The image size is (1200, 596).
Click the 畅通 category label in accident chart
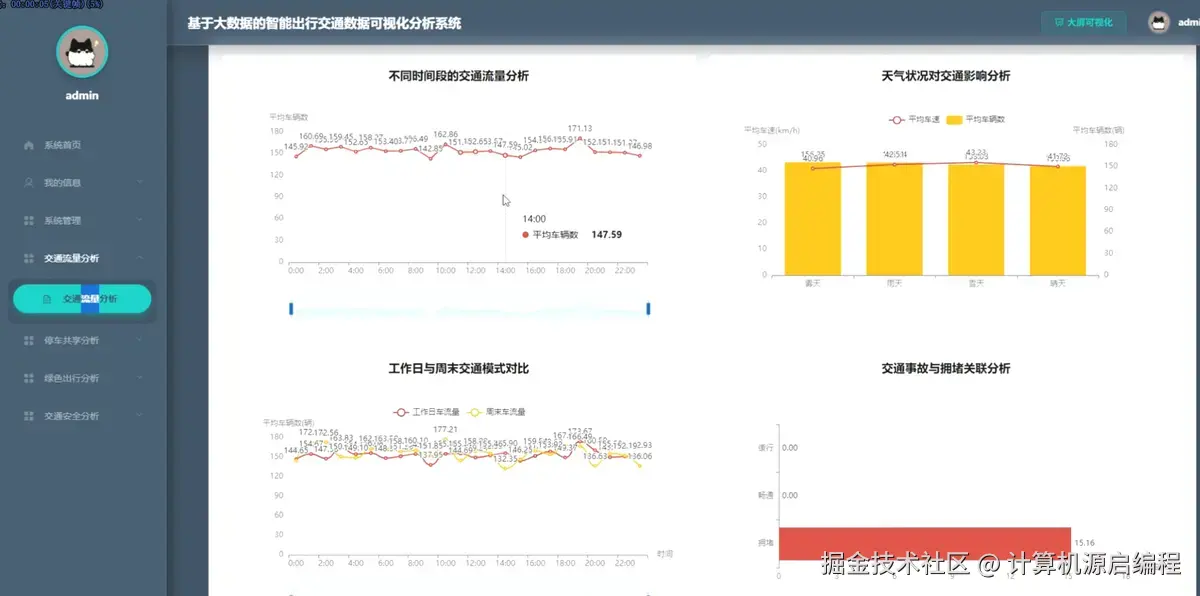coord(766,495)
